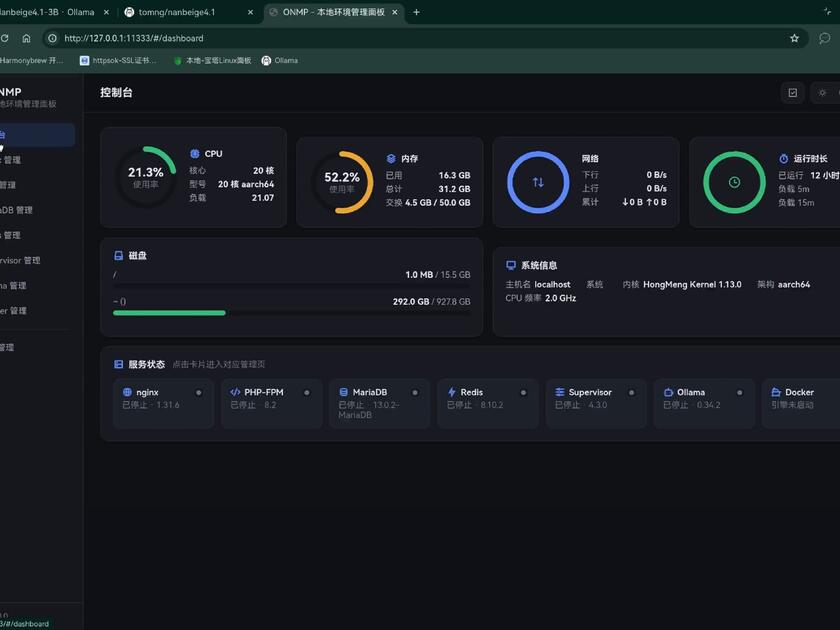Open the Ollama bookmark in bookmarks bar
840x630 pixels.
pyautogui.click(x=280, y=61)
